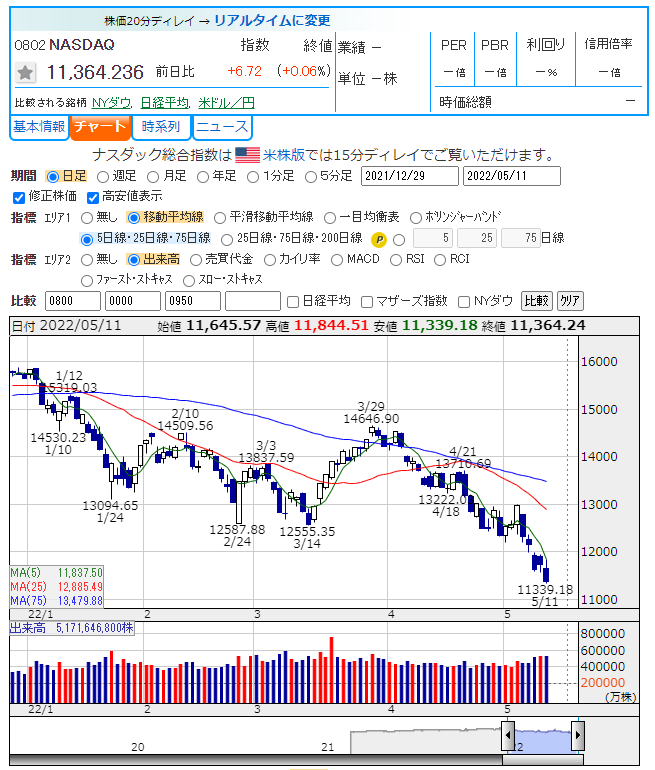655x770 pixels.
Task: Select the 週足 weekly period radio button
Action: 105,176
